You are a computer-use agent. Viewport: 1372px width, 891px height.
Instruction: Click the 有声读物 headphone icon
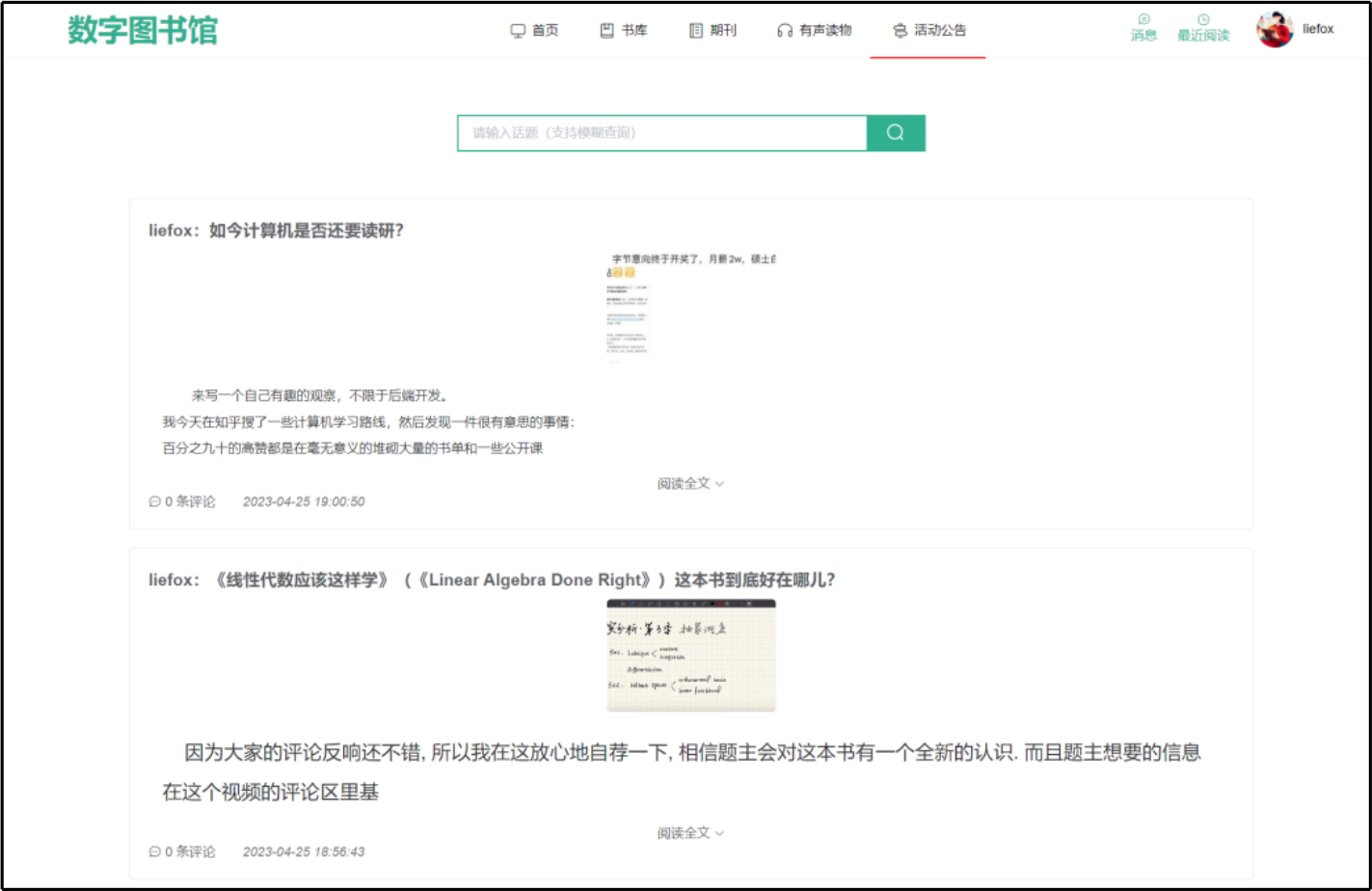(x=784, y=31)
